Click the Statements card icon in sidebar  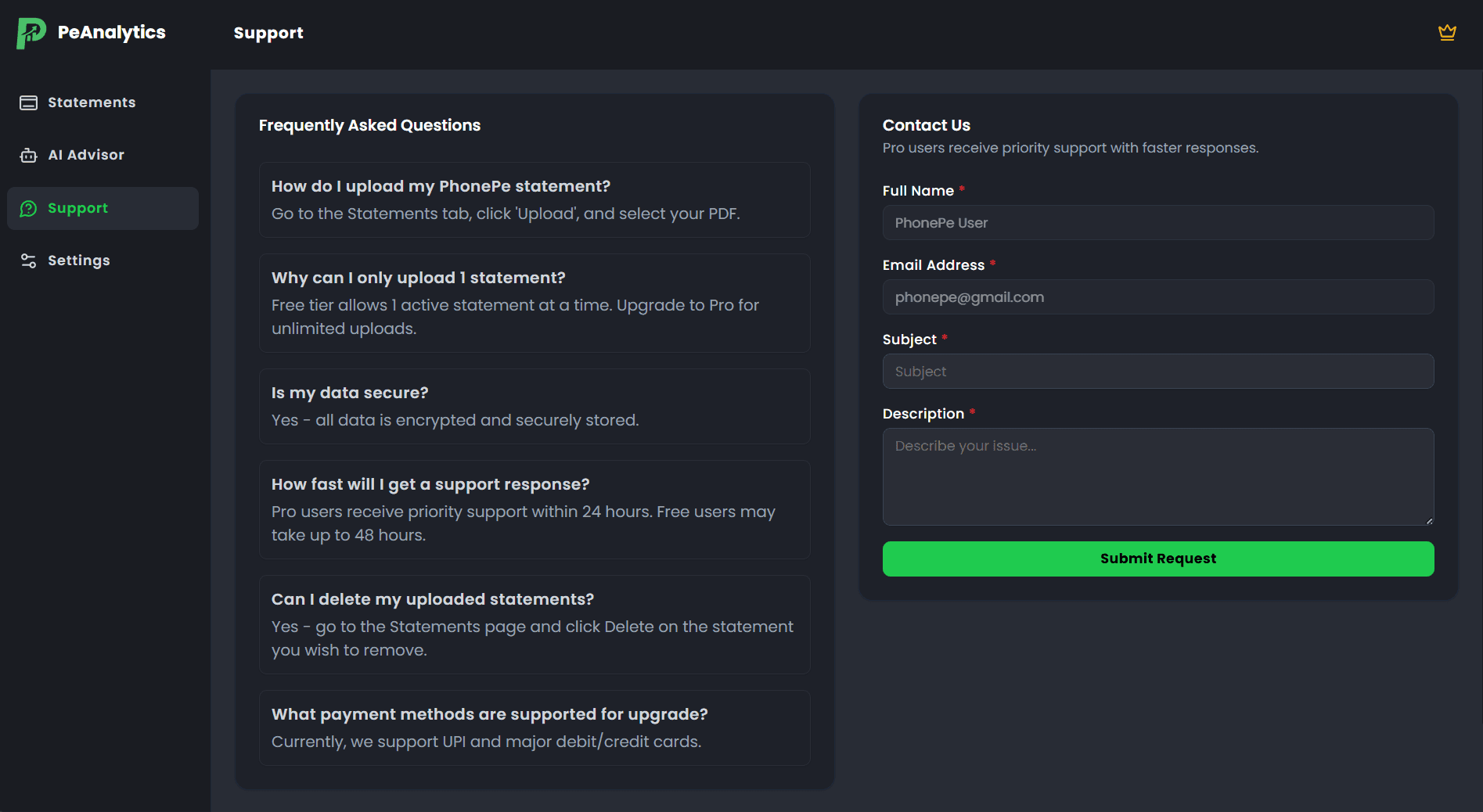[29, 102]
